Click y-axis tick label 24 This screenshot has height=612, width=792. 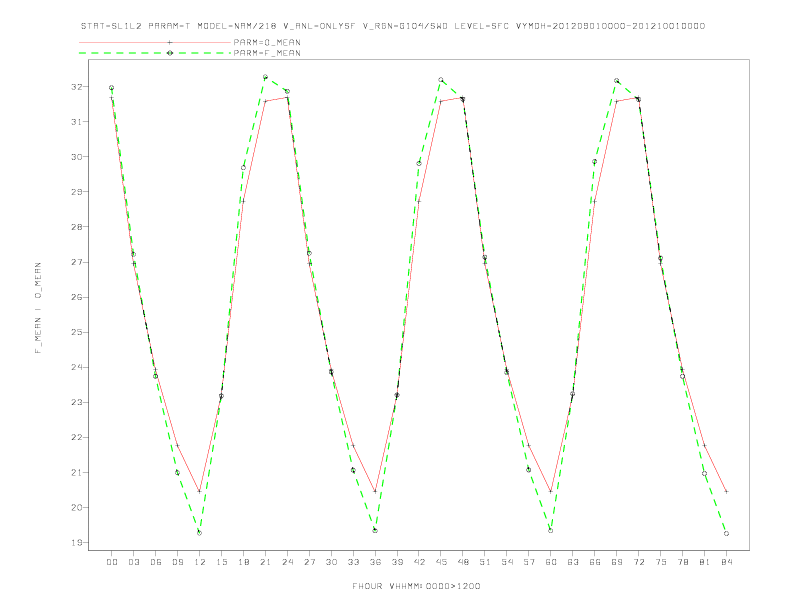pyautogui.click(x=77, y=367)
